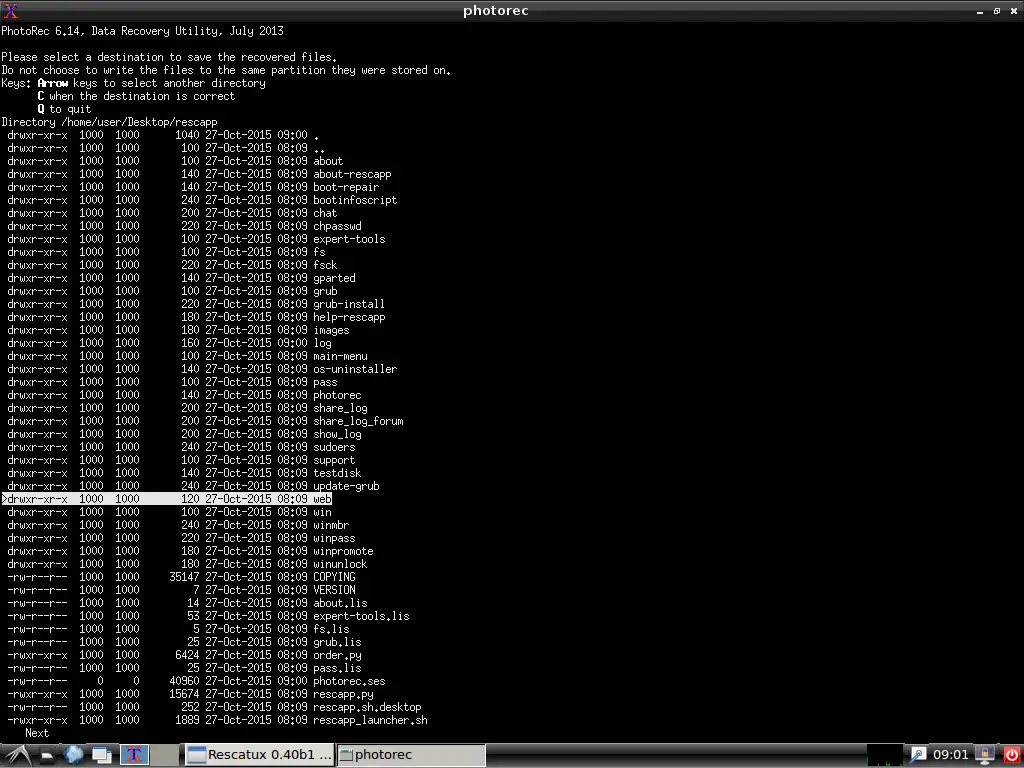Switch to the Rescatux 0.40b1 taskbar window
Screen dimensions: 1024x768
pyautogui.click(x=259, y=755)
